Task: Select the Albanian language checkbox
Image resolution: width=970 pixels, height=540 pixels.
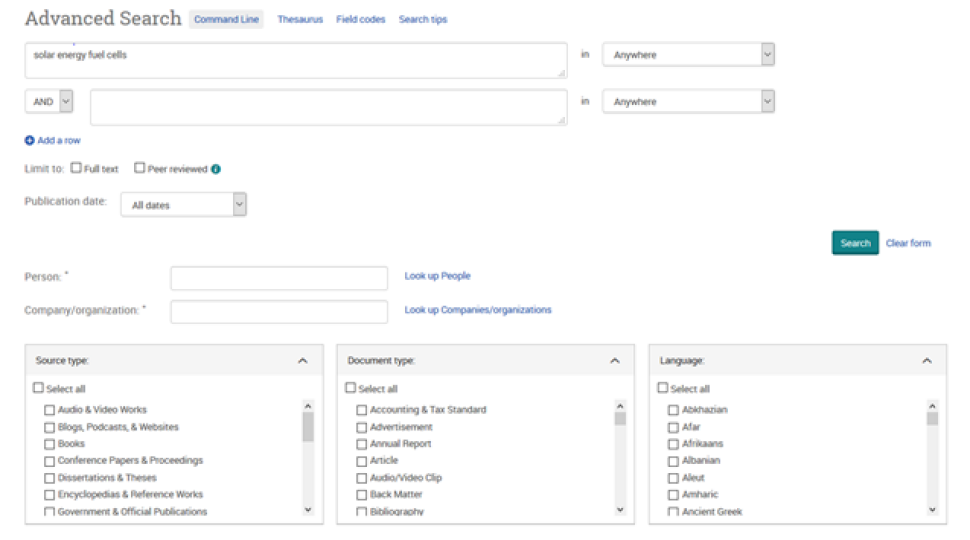Action: pyautogui.click(x=674, y=461)
